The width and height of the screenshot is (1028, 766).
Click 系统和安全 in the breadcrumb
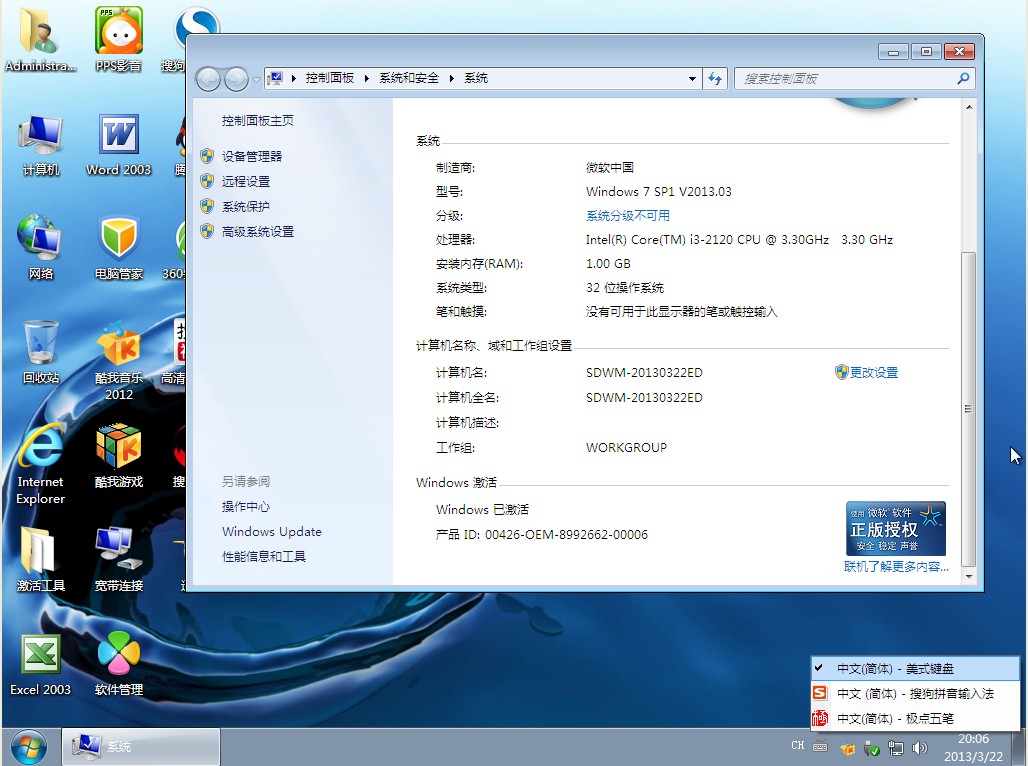[x=409, y=78]
